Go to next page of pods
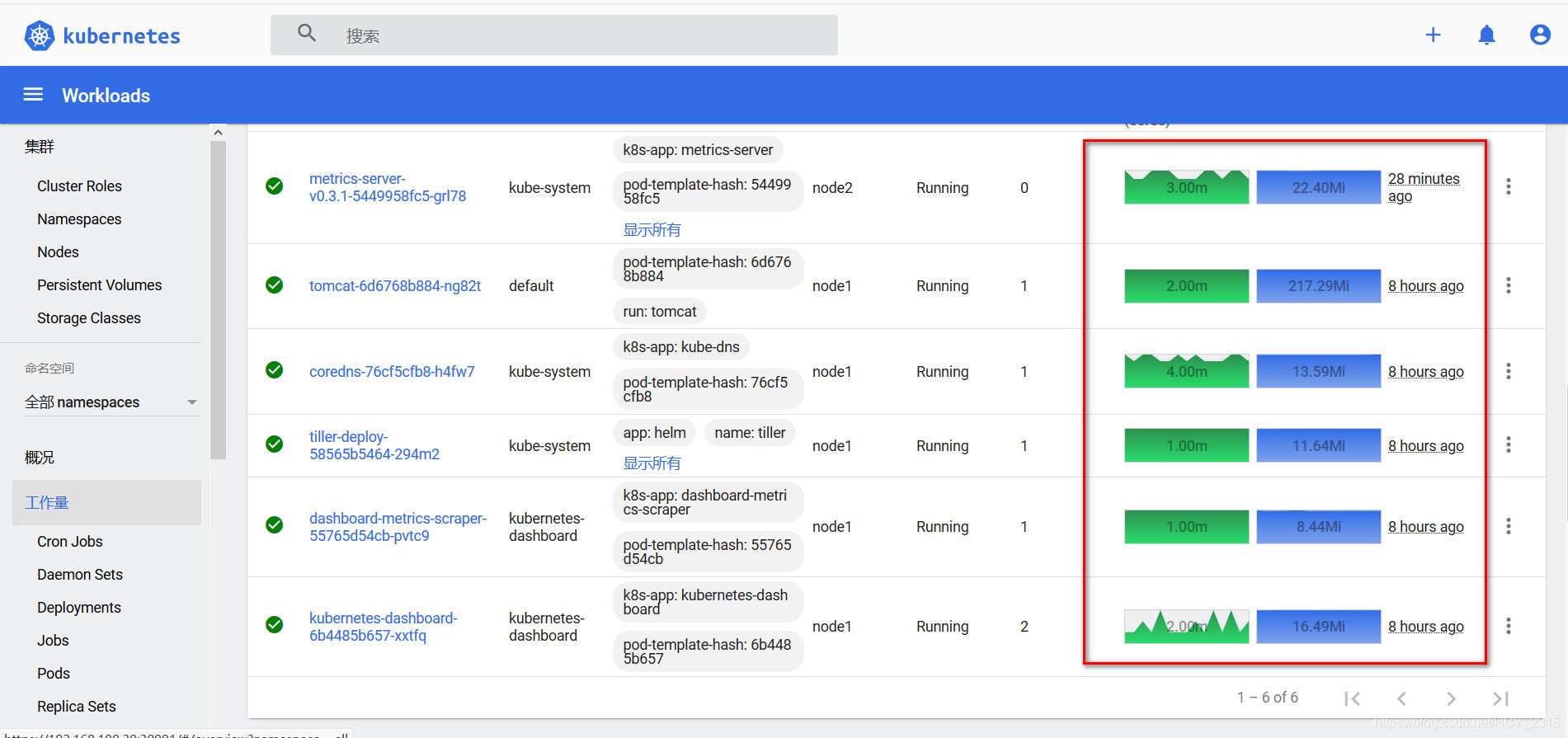 1451,698
